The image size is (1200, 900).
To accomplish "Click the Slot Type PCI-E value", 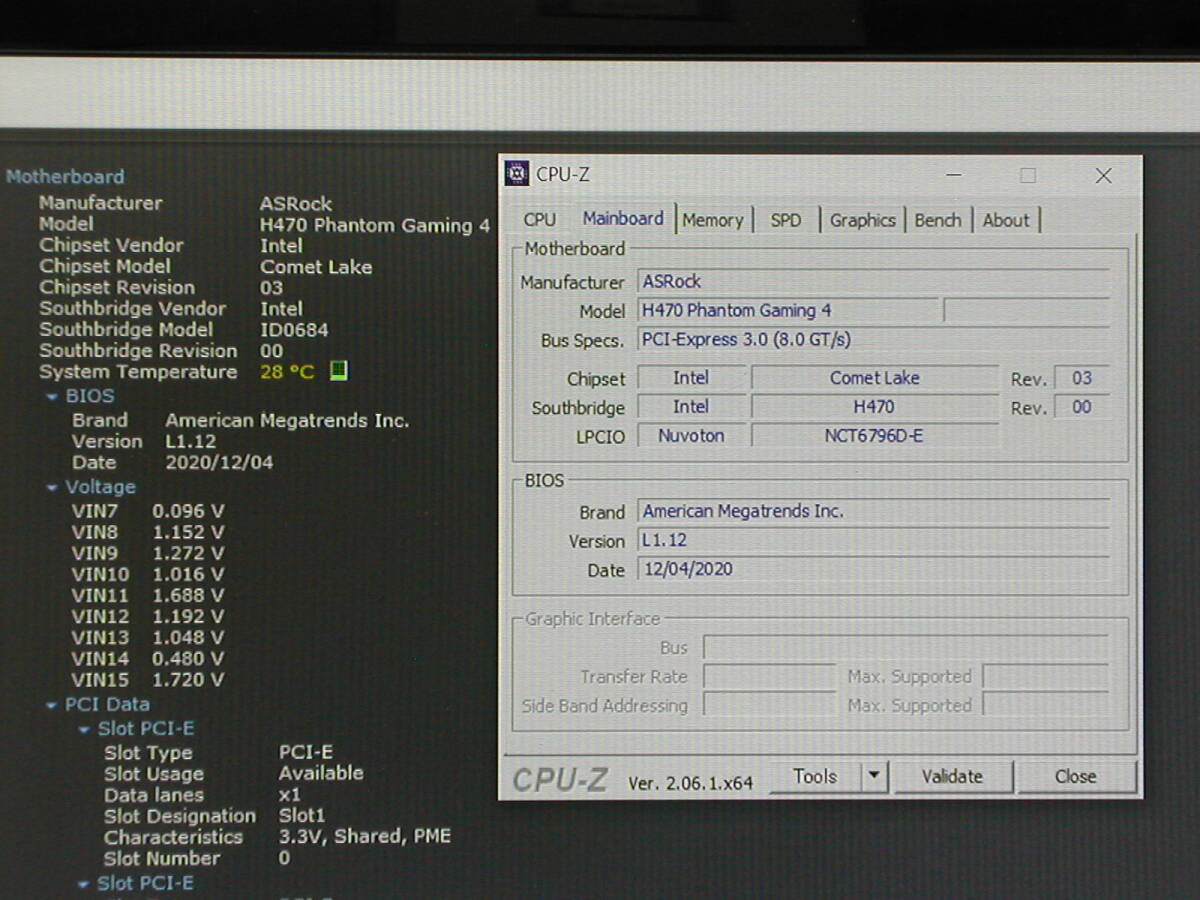I will (306, 752).
